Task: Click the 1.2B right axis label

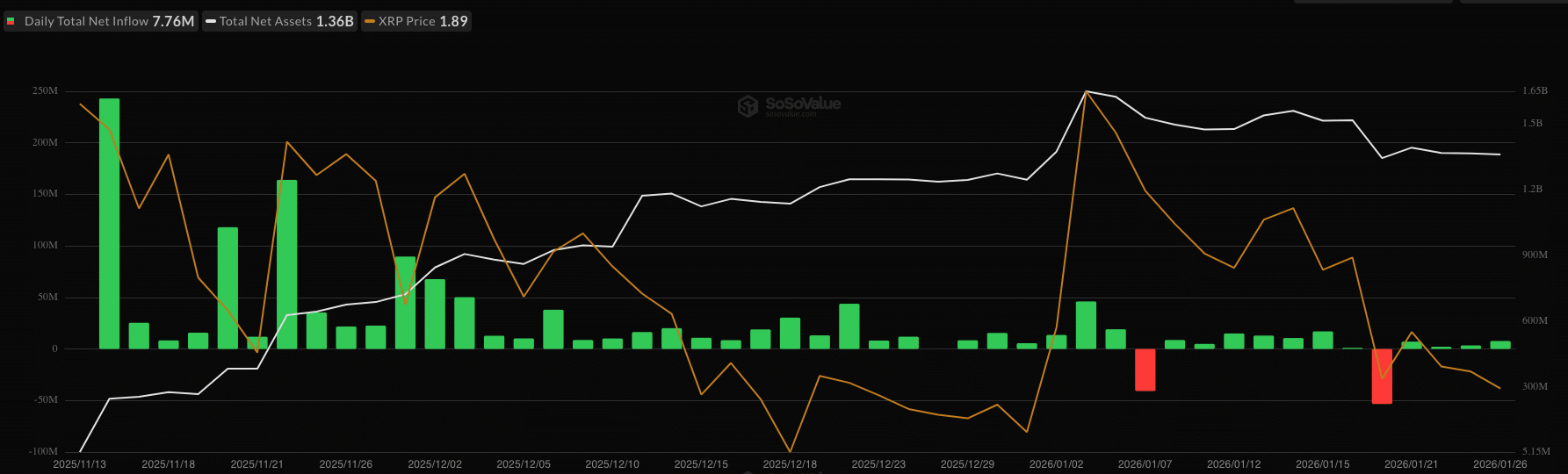Action: [x=1532, y=190]
